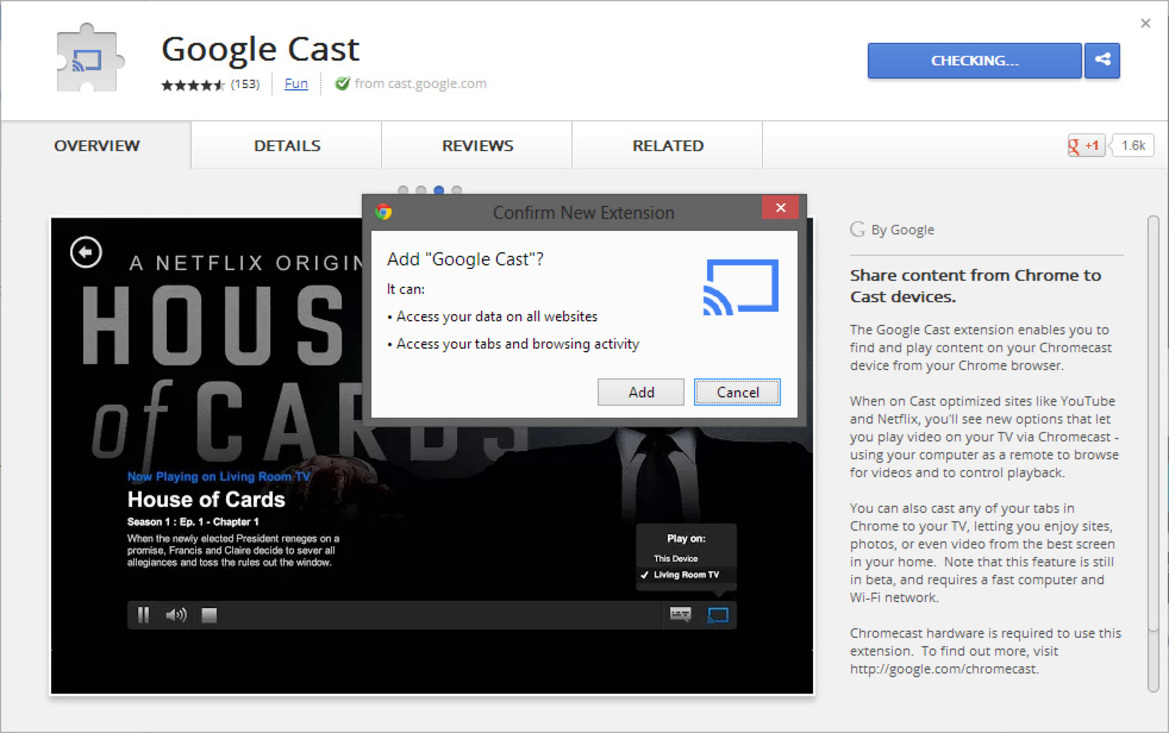
Task: Click the share icon button
Action: click(x=1103, y=60)
